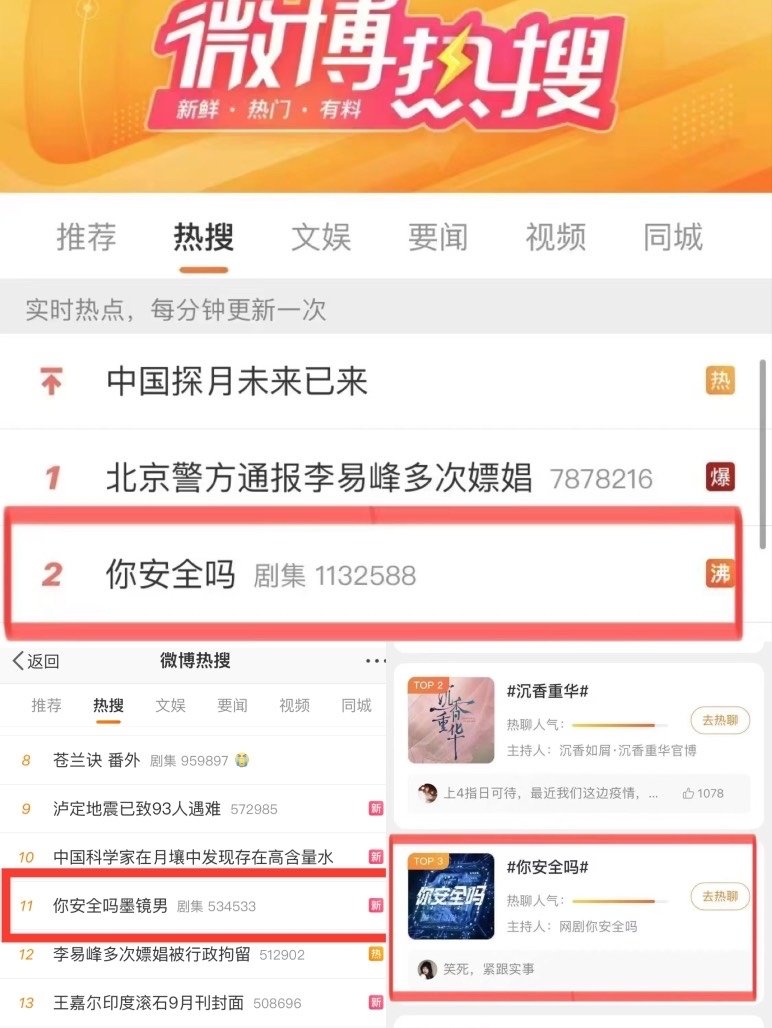The height and width of the screenshot is (1028, 772).
Task: Open the three-dot more menu
Action: tap(375, 661)
